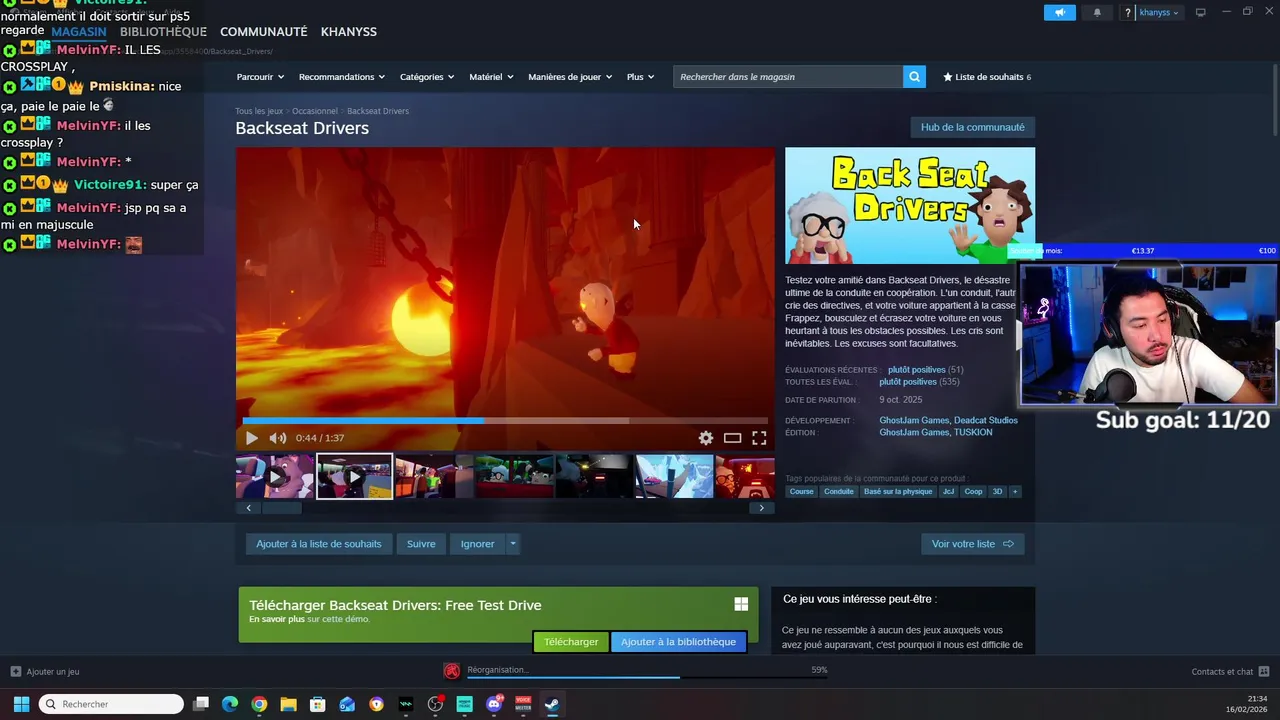The height and width of the screenshot is (720, 1280).
Task: Focus Rechercher dans le magasin field
Action: (x=788, y=77)
